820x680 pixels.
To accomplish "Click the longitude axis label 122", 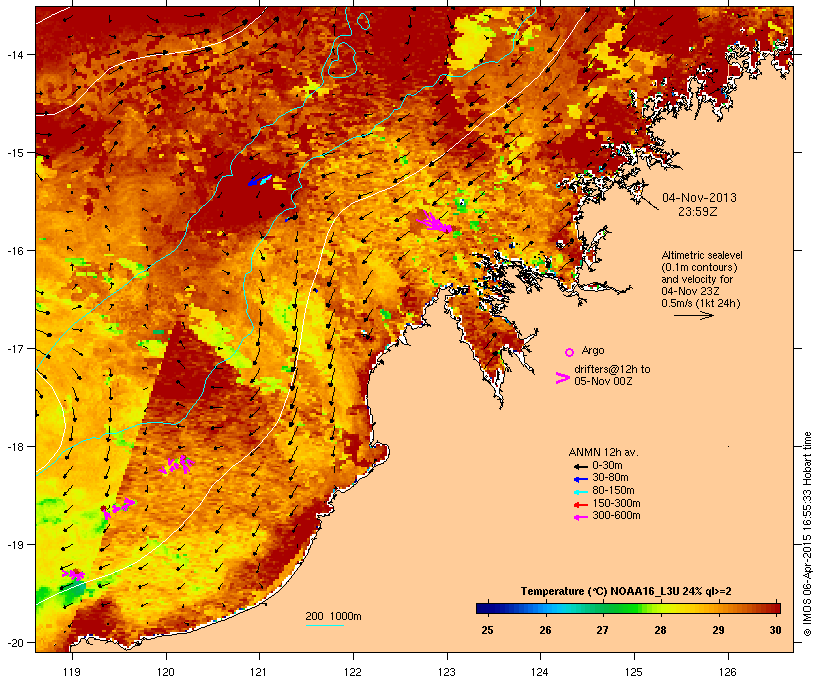I will tap(353, 672).
